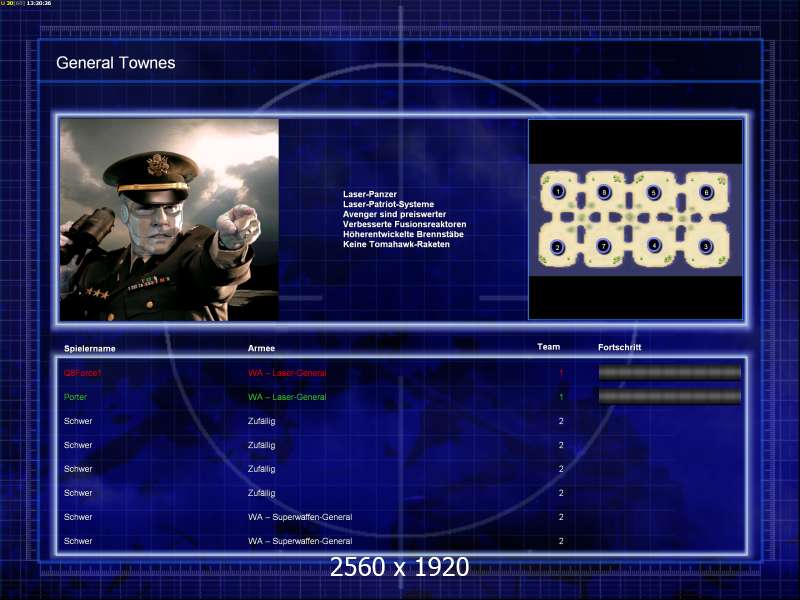Click the Spielername column header
Screen dimensions: 800x600
(x=90, y=348)
